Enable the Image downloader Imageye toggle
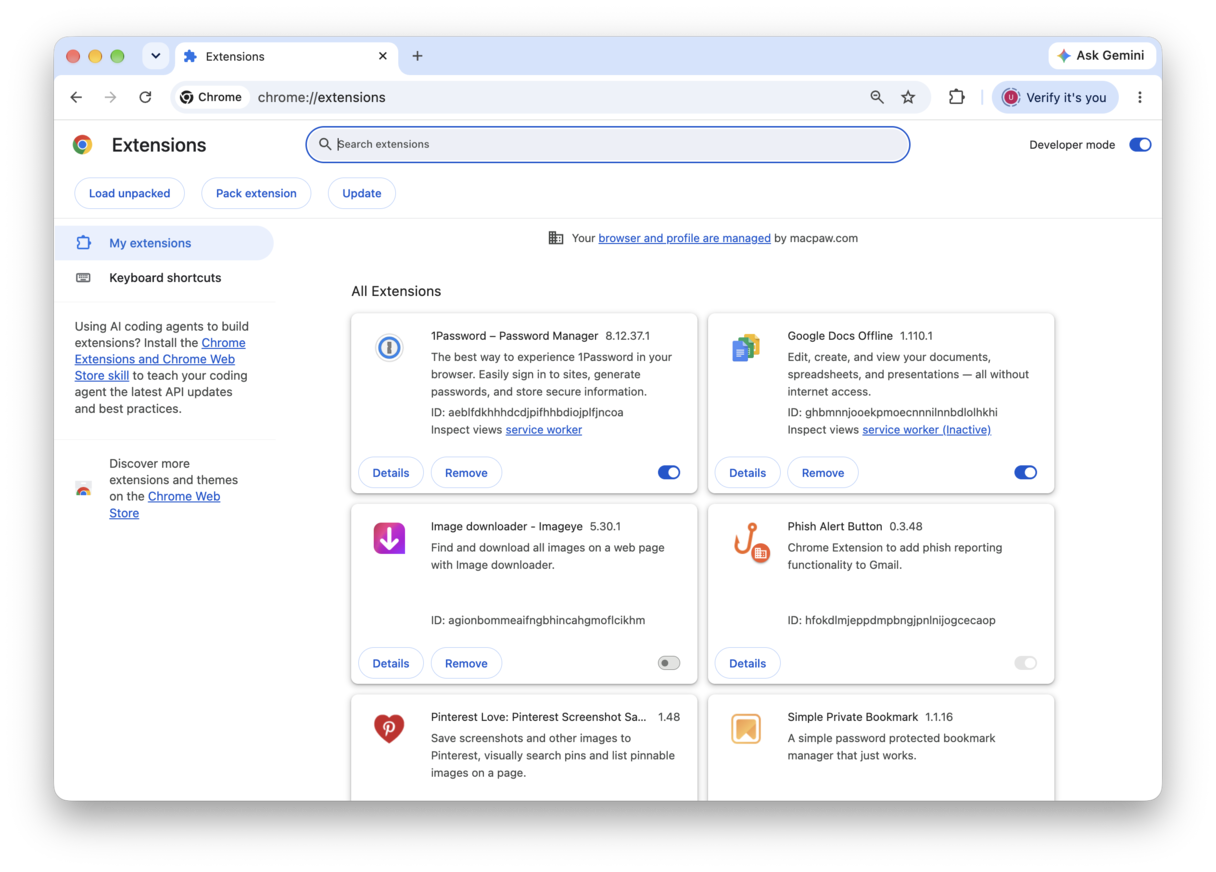This screenshot has width=1216, height=872. pyautogui.click(x=669, y=663)
